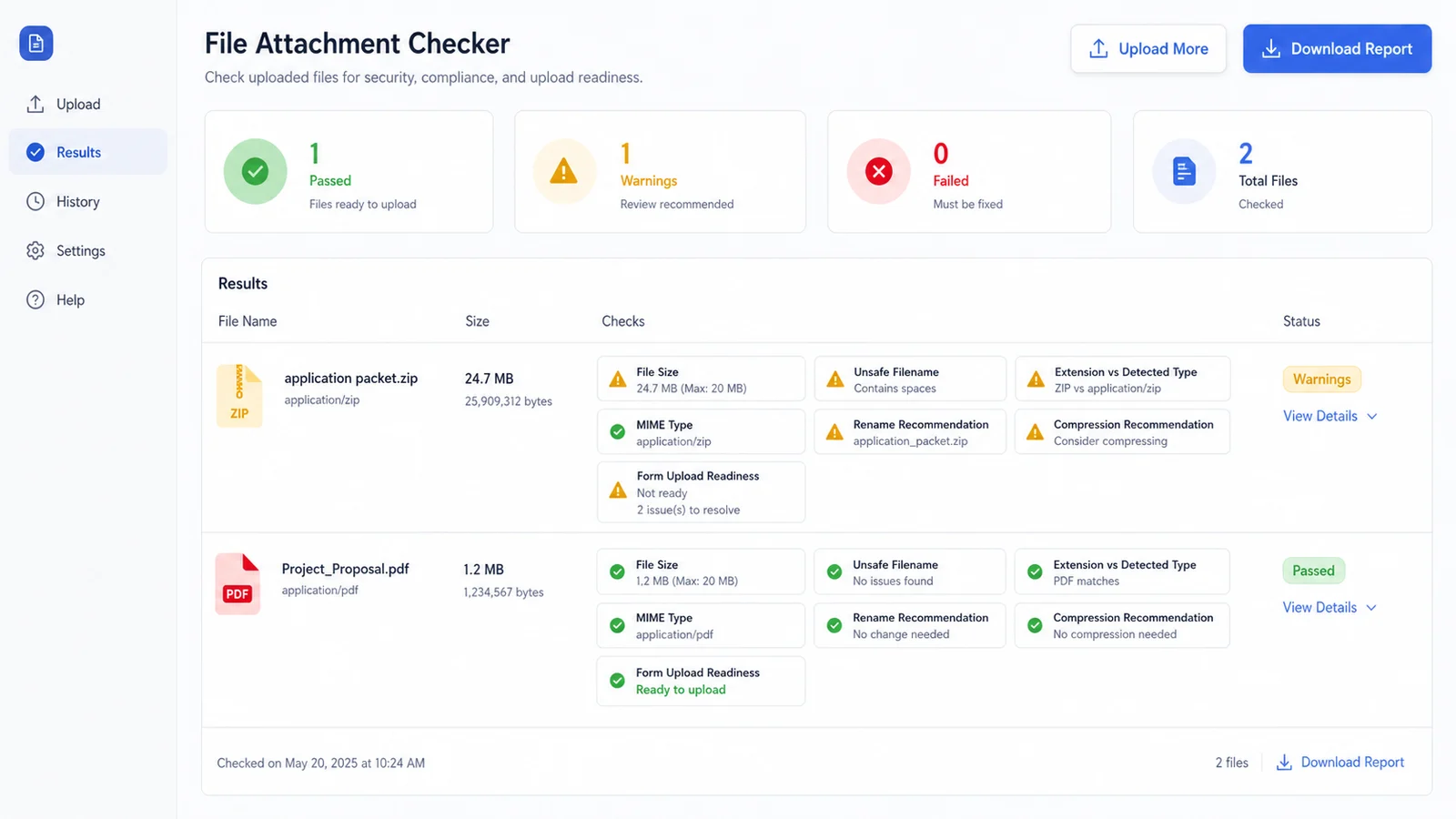The width and height of the screenshot is (1456, 819).
Task: Click warning icon on File Size 24.7 MB check
Action: tap(618, 379)
